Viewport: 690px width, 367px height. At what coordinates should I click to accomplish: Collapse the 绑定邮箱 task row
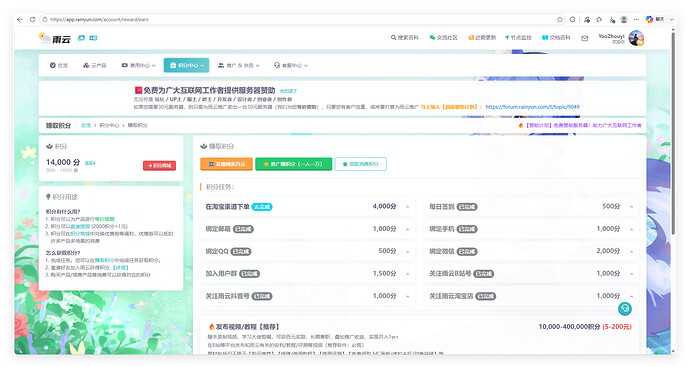tap(407, 229)
